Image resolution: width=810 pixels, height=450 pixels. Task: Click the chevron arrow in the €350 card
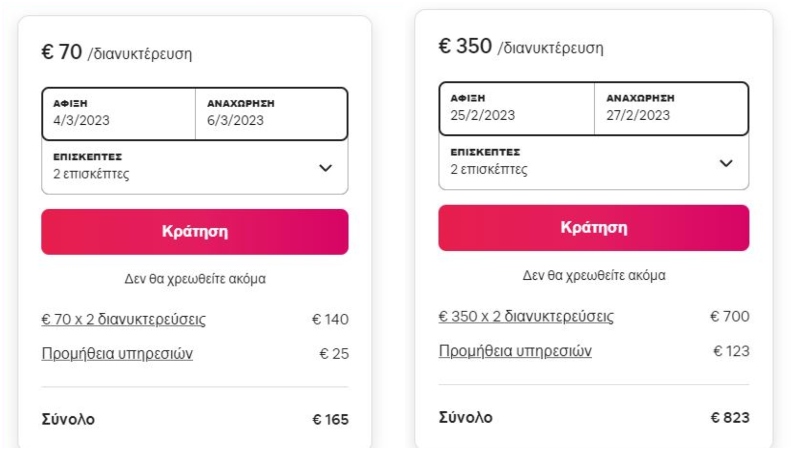click(x=725, y=162)
